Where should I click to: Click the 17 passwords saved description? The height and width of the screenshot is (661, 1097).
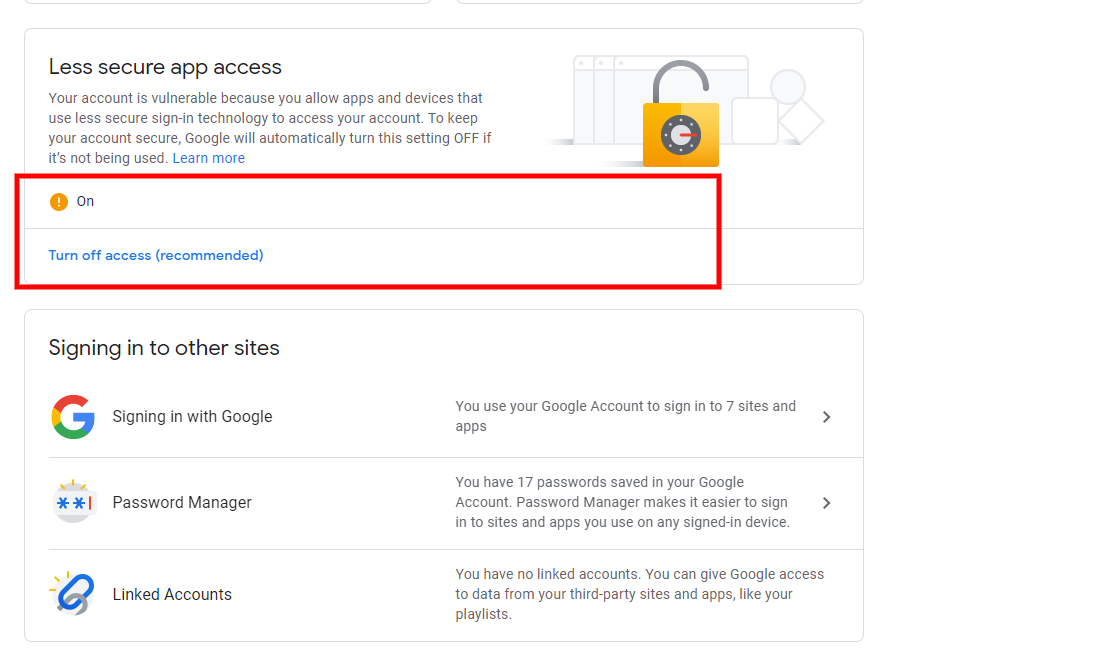pos(623,502)
